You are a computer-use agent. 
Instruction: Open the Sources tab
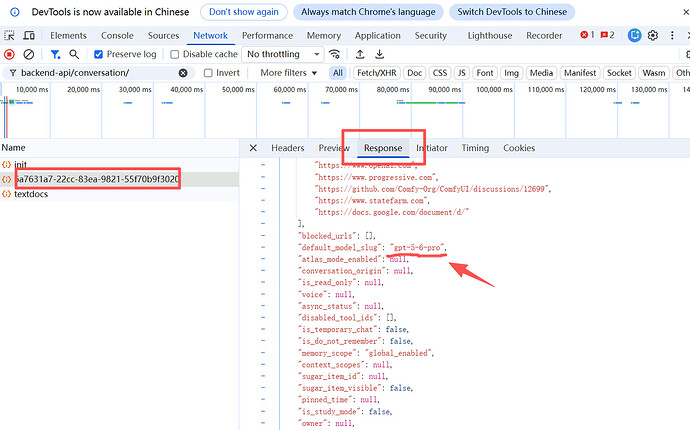point(163,36)
